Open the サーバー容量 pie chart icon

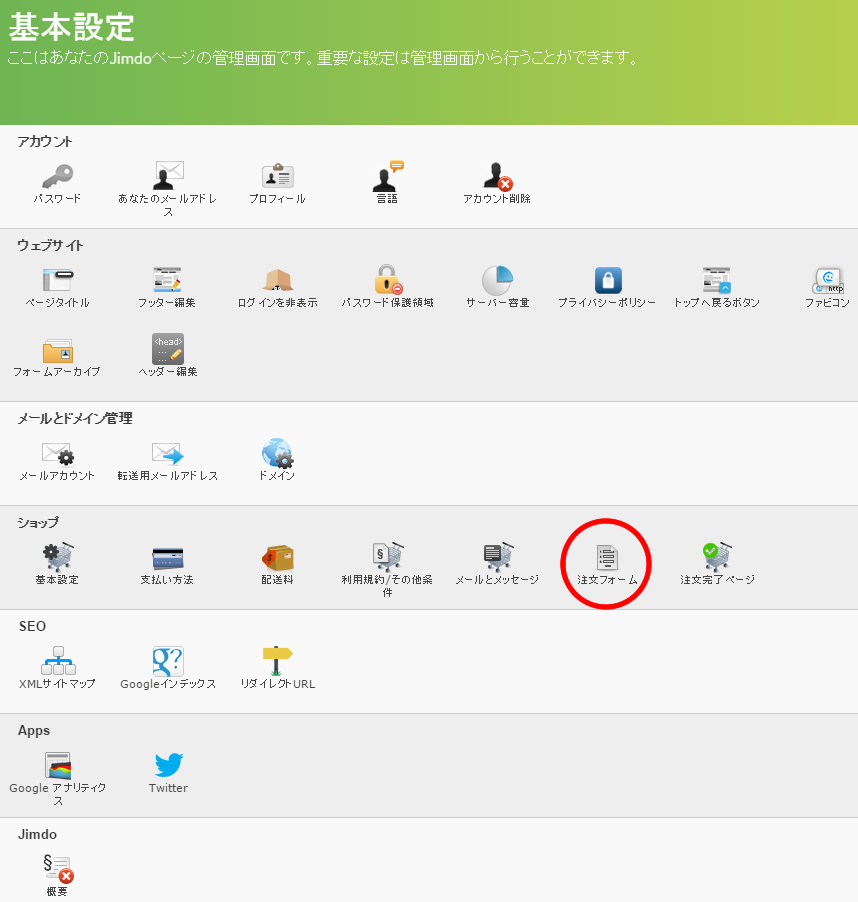pos(497,280)
